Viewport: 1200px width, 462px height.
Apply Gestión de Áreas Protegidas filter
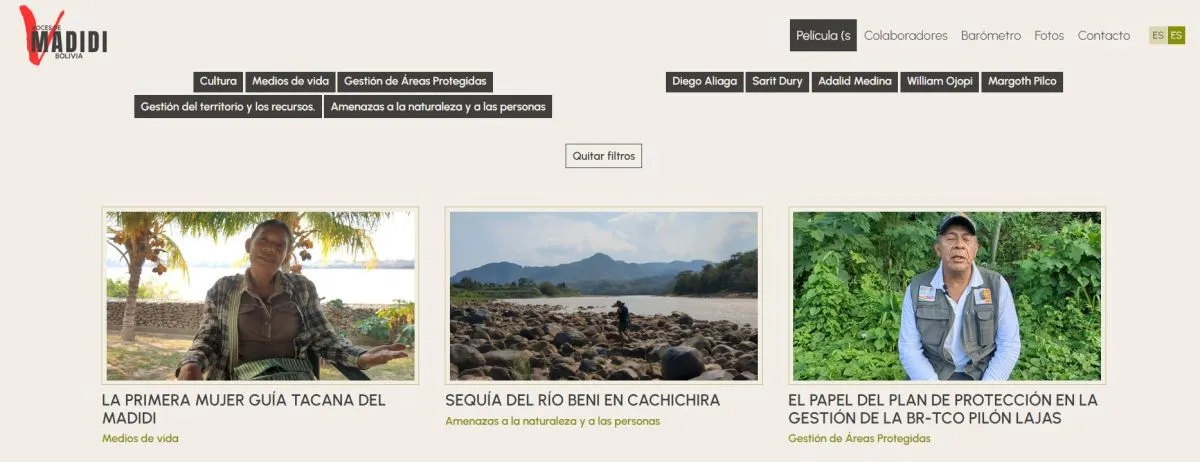coord(415,82)
